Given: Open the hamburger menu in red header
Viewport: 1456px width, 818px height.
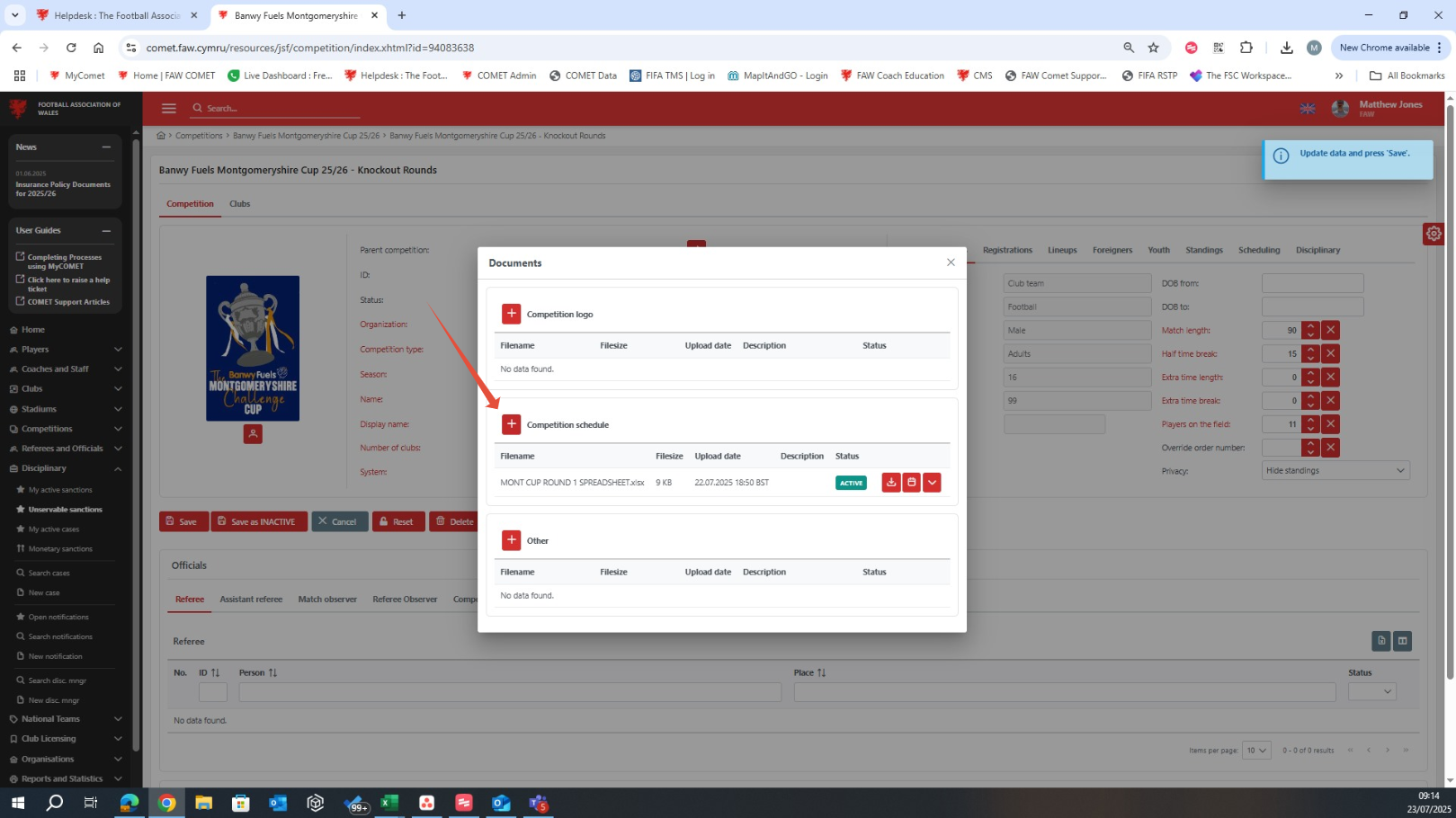Looking at the screenshot, I should pos(168,108).
